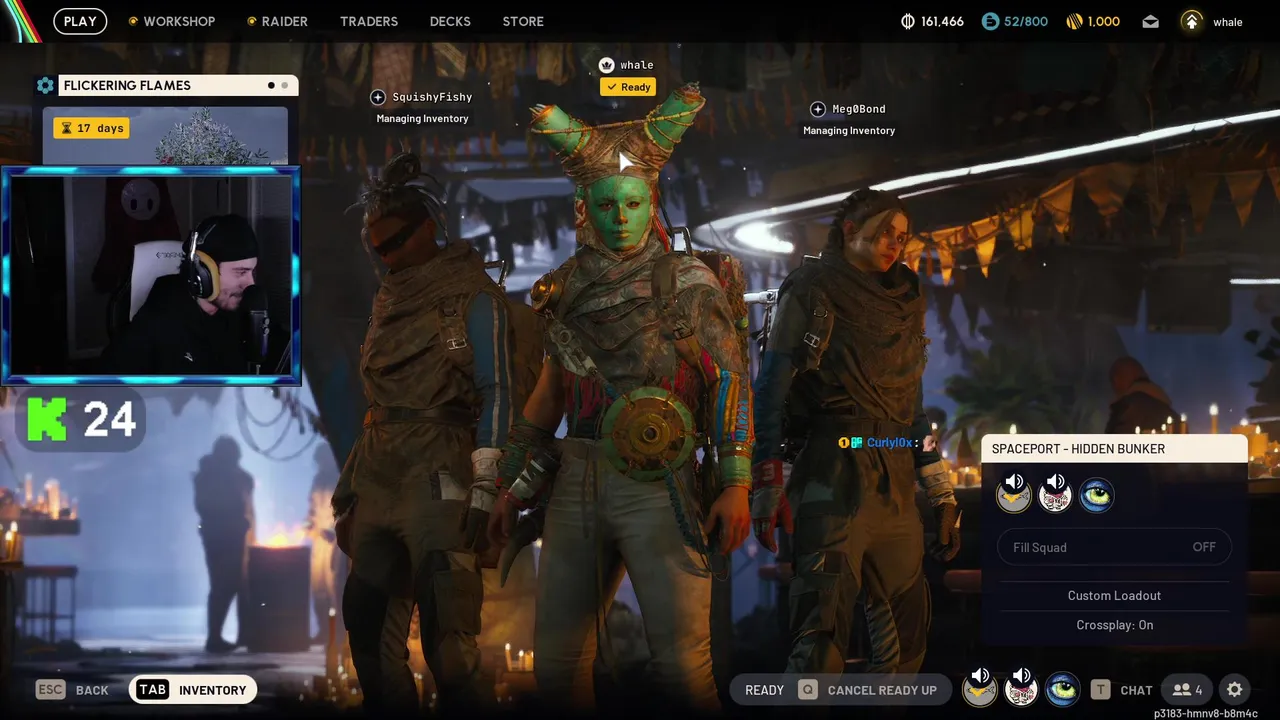Click the Flickering Flames event gear icon
The image size is (1280, 720).
pos(45,86)
